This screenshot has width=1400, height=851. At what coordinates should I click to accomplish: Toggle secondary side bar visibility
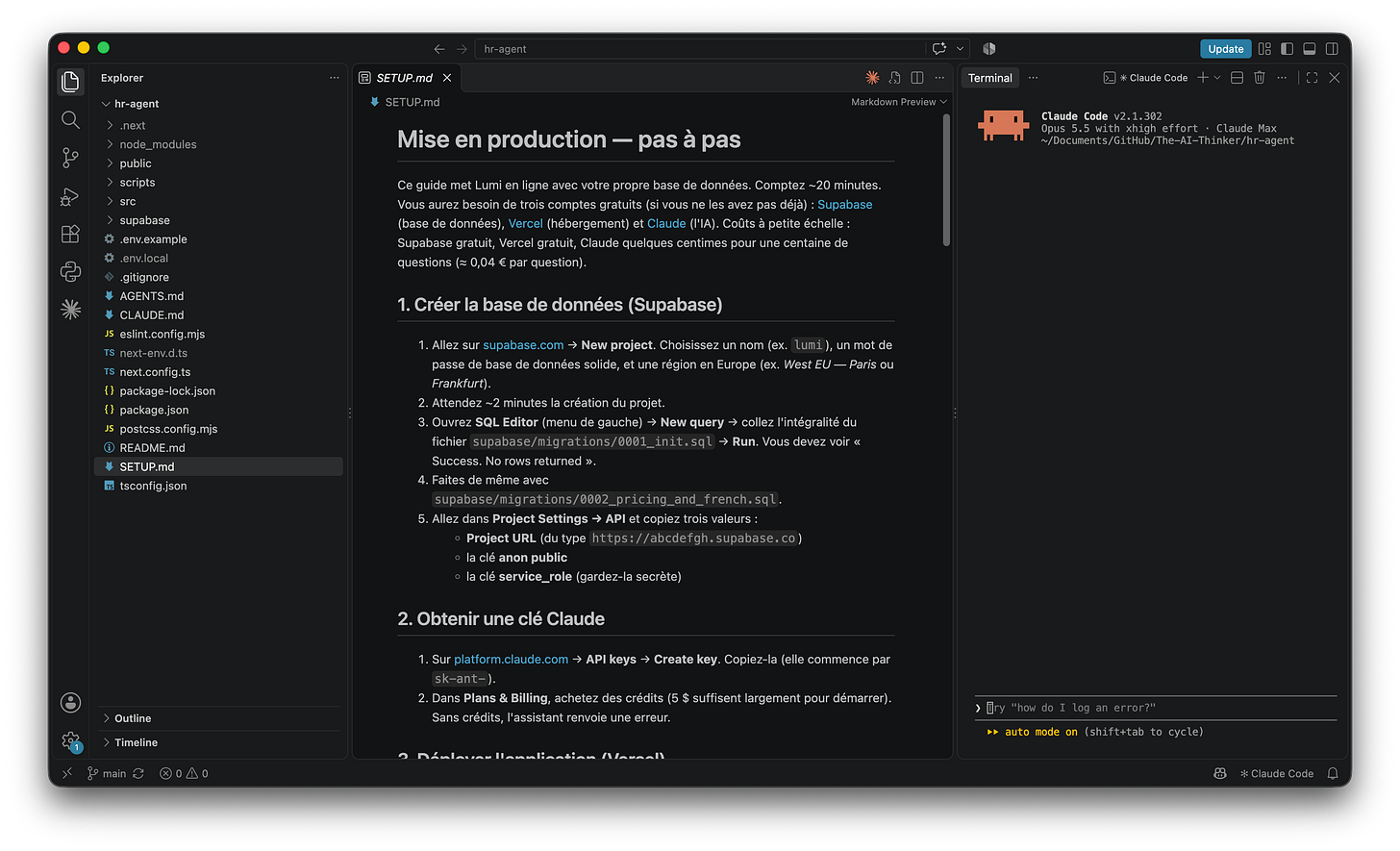[1332, 49]
